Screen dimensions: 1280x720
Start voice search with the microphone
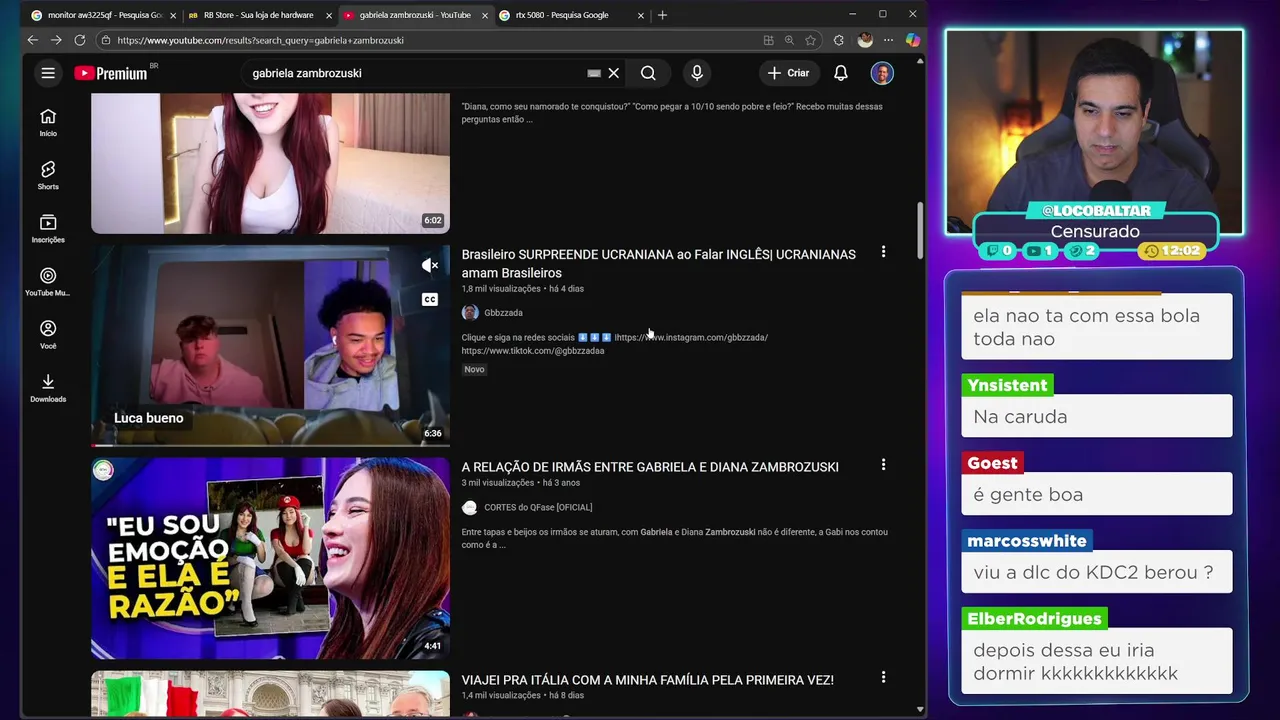pyautogui.click(x=697, y=73)
